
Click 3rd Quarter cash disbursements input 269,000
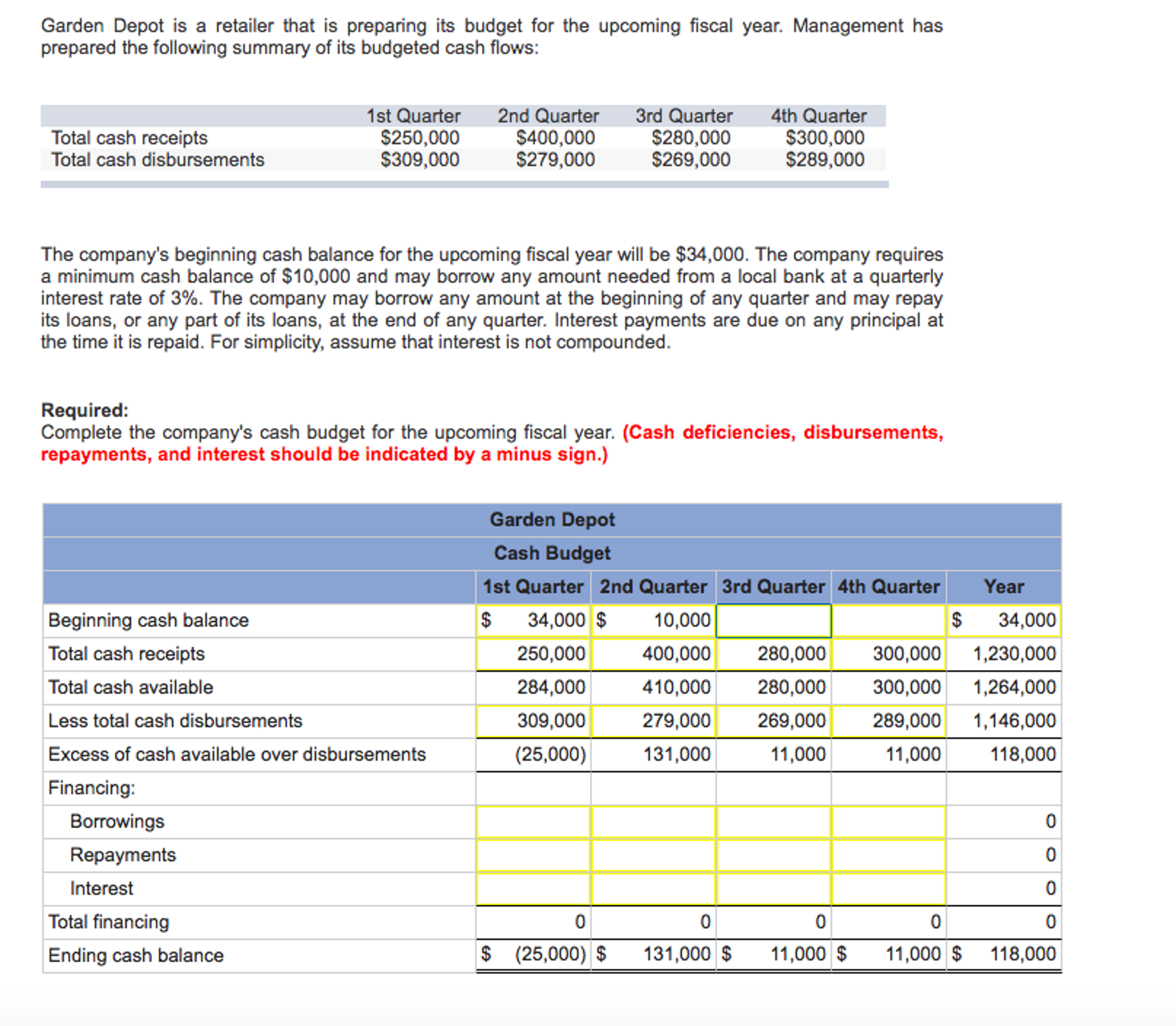(774, 721)
